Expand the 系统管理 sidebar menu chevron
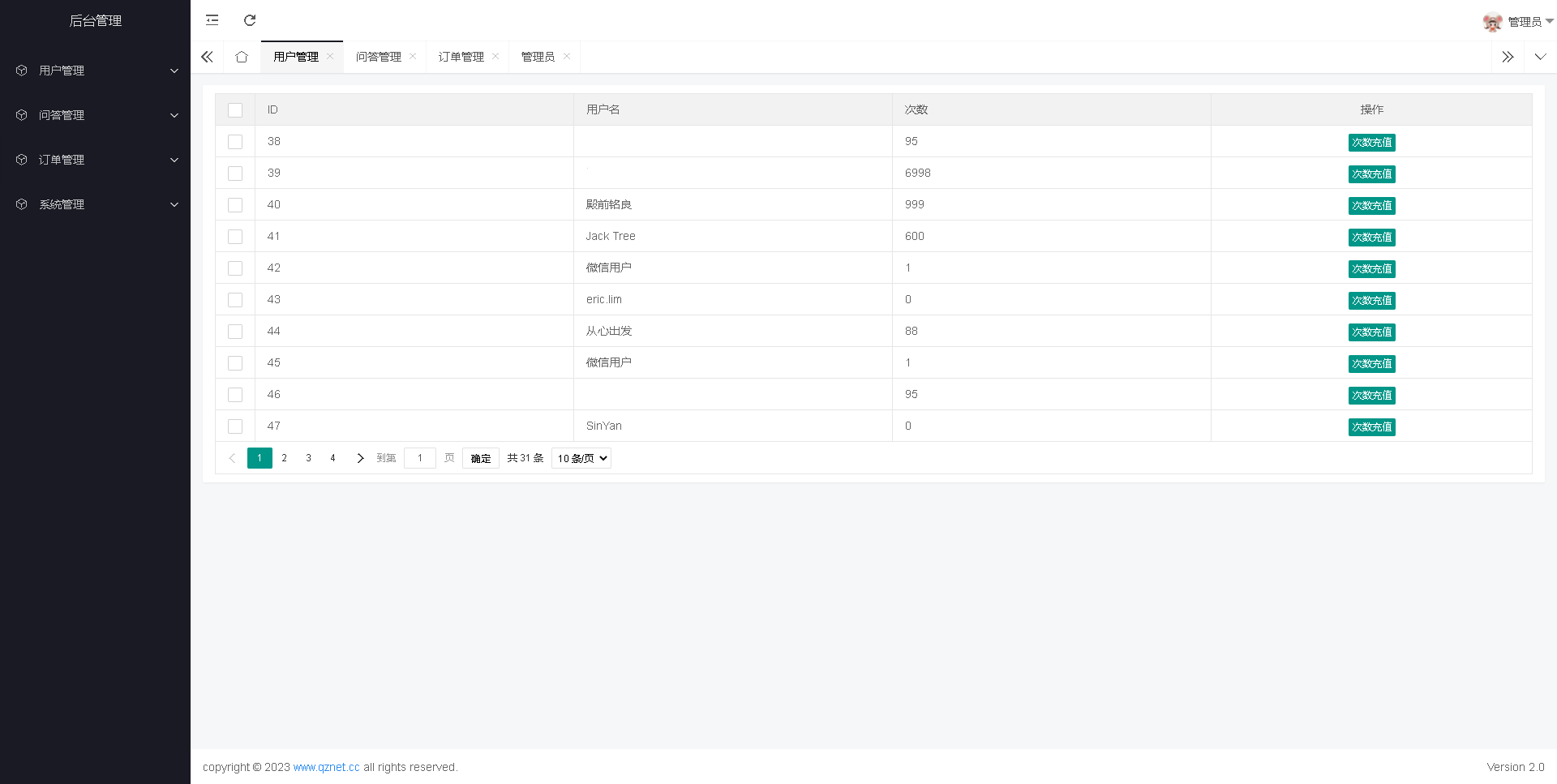1557x784 pixels. (x=174, y=204)
